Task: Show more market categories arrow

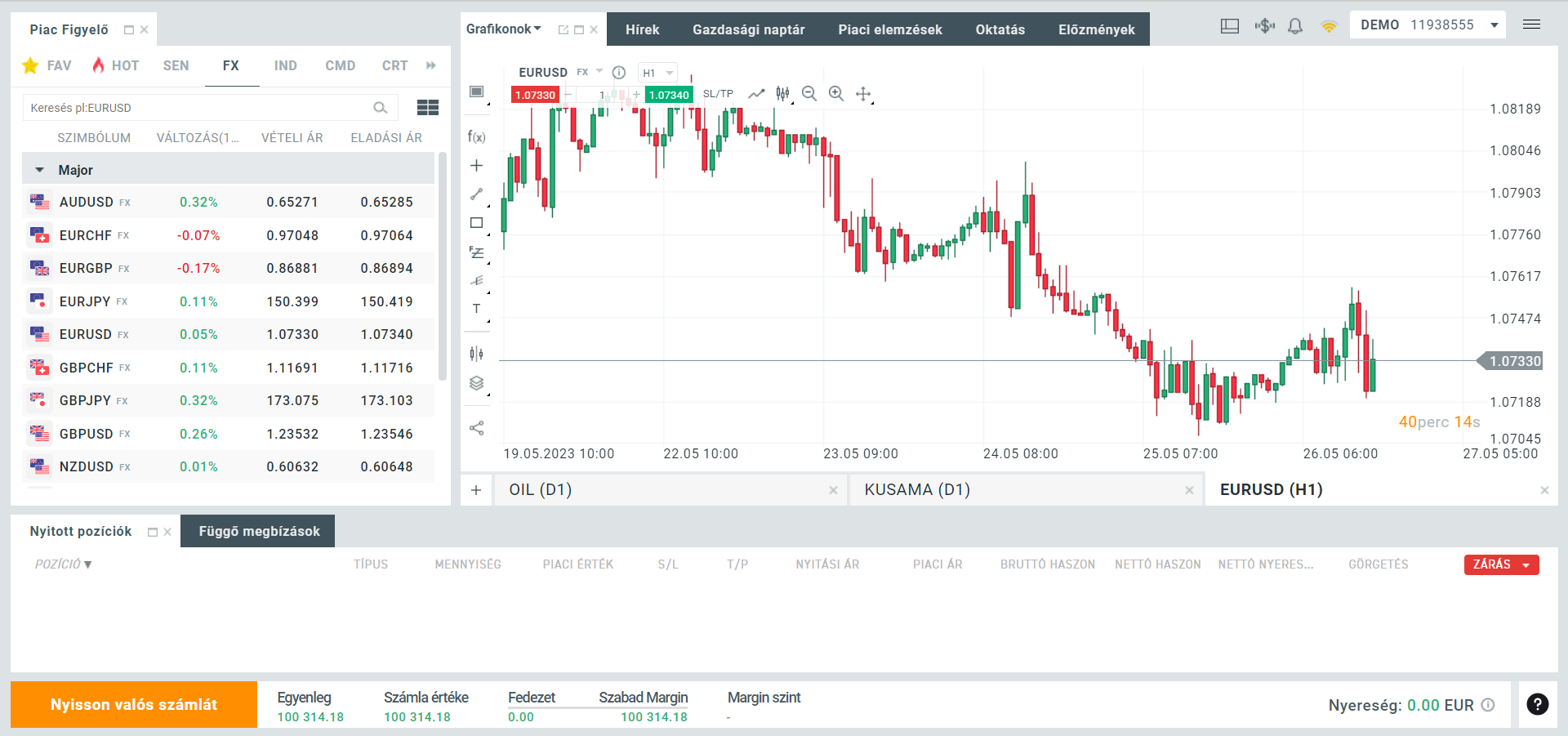Action: [x=431, y=65]
